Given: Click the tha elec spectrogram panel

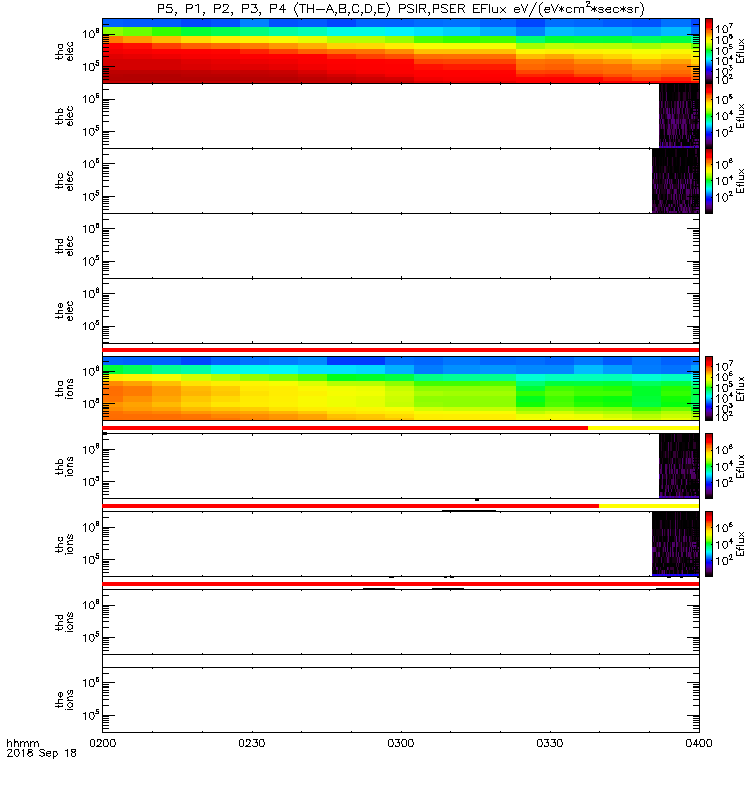Looking at the screenshot, I should click(x=401, y=51).
